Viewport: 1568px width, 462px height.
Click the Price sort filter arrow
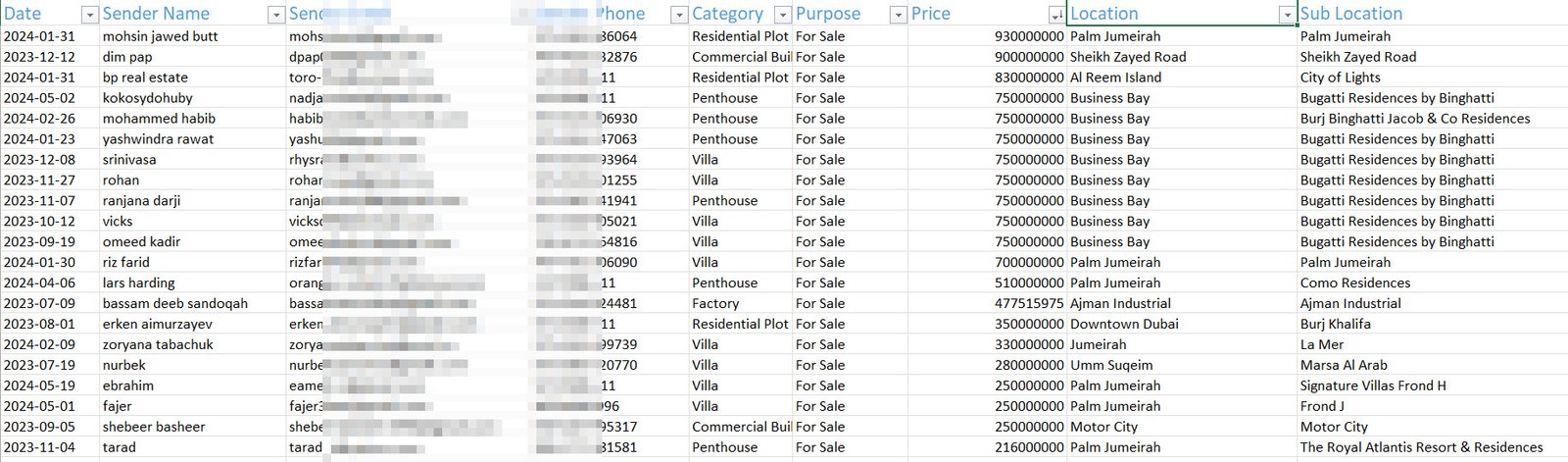point(1055,15)
